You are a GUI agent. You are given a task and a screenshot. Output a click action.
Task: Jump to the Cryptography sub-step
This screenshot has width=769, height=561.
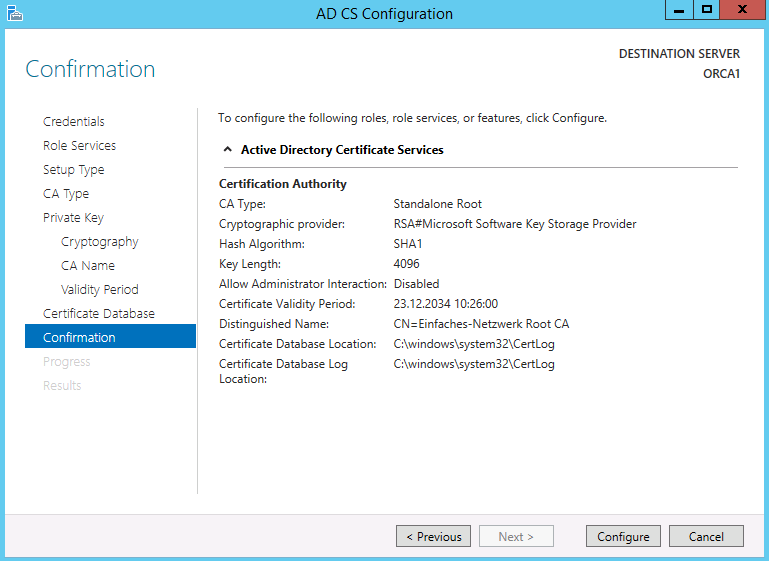coord(99,241)
